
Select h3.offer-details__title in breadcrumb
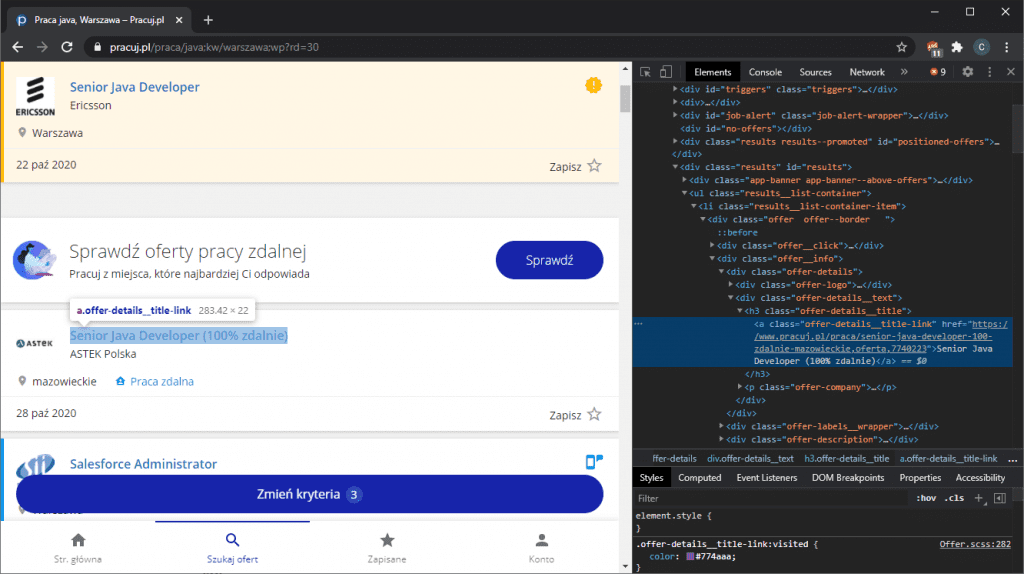tap(846, 458)
